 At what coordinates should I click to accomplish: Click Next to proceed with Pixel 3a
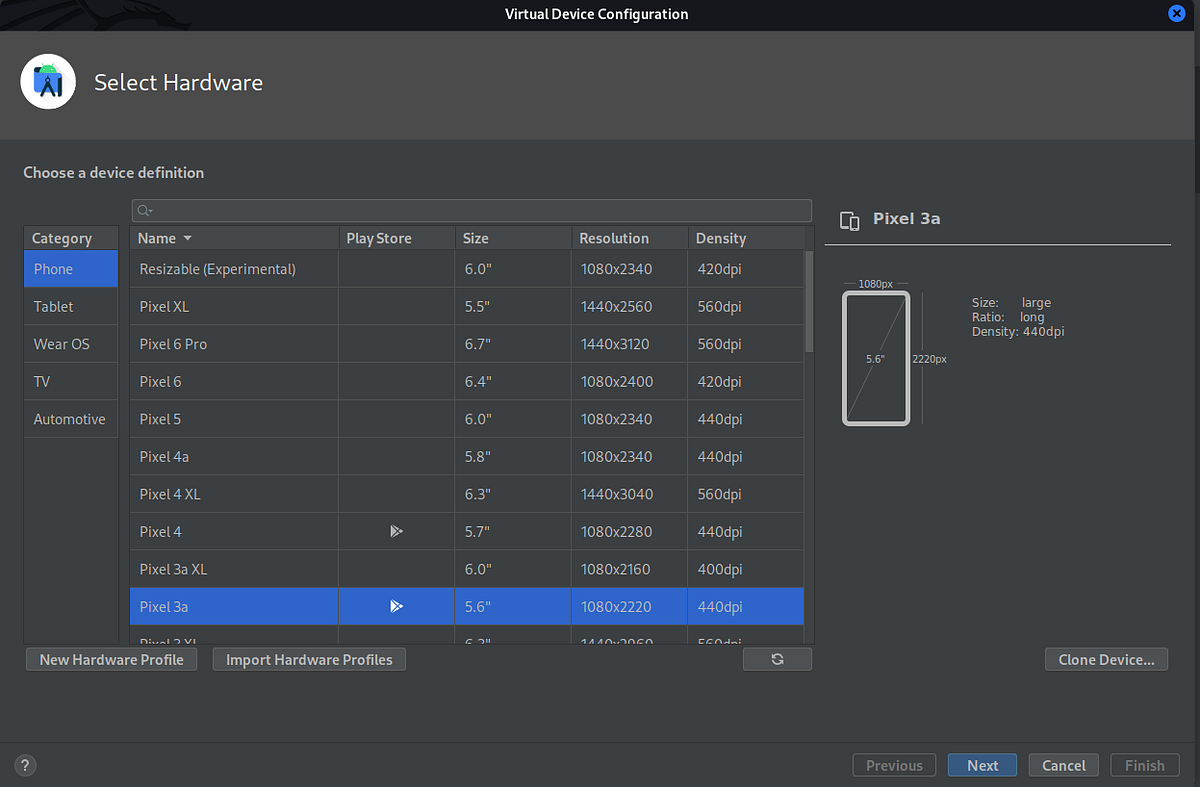pyautogui.click(x=982, y=764)
